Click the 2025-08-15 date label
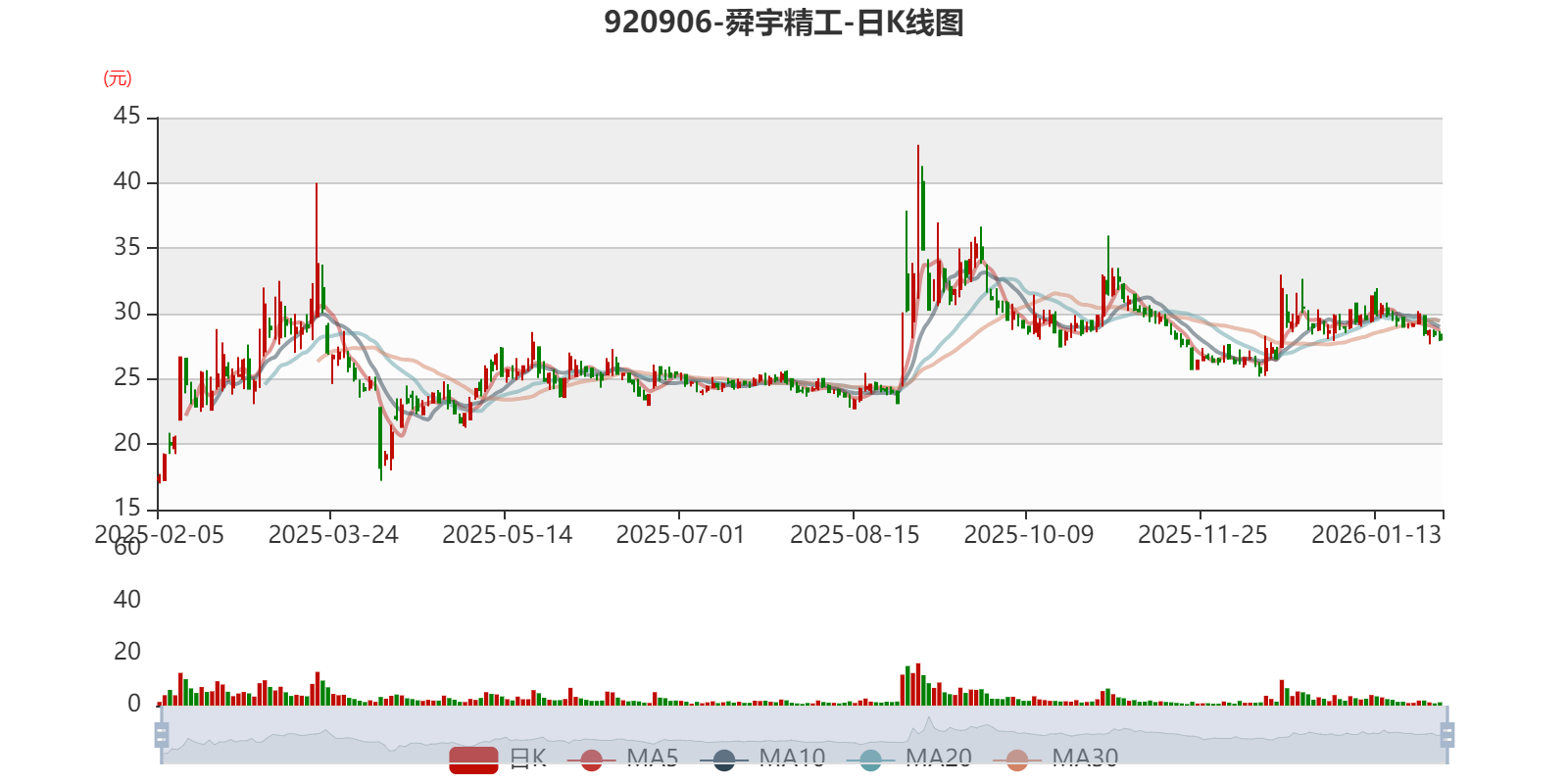This screenshot has height=784, width=1568. pyautogui.click(x=856, y=535)
